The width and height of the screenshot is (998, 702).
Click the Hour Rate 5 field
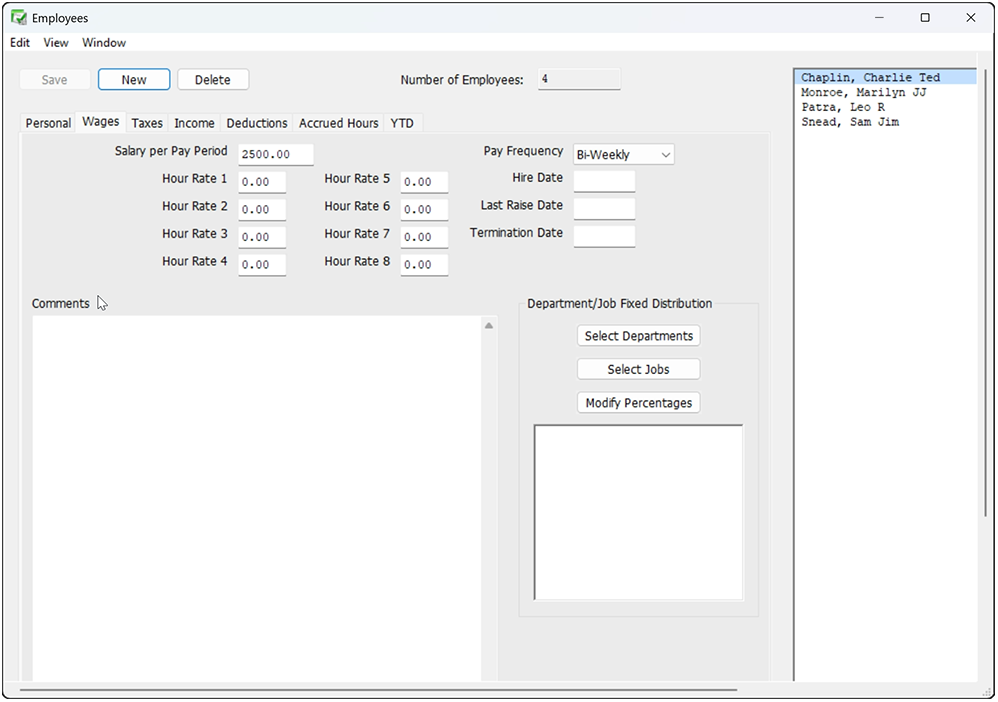(425, 182)
